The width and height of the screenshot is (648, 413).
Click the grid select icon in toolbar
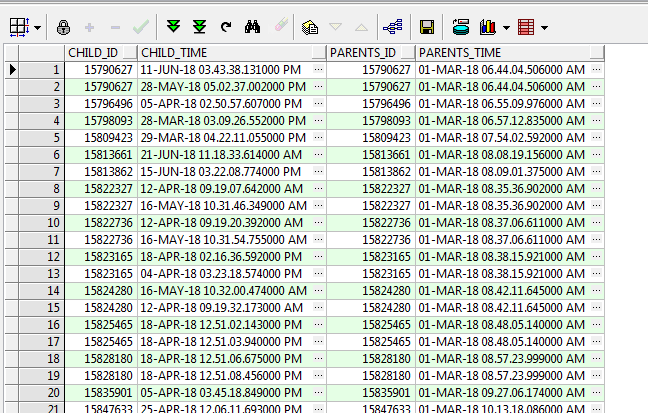click(x=19, y=27)
